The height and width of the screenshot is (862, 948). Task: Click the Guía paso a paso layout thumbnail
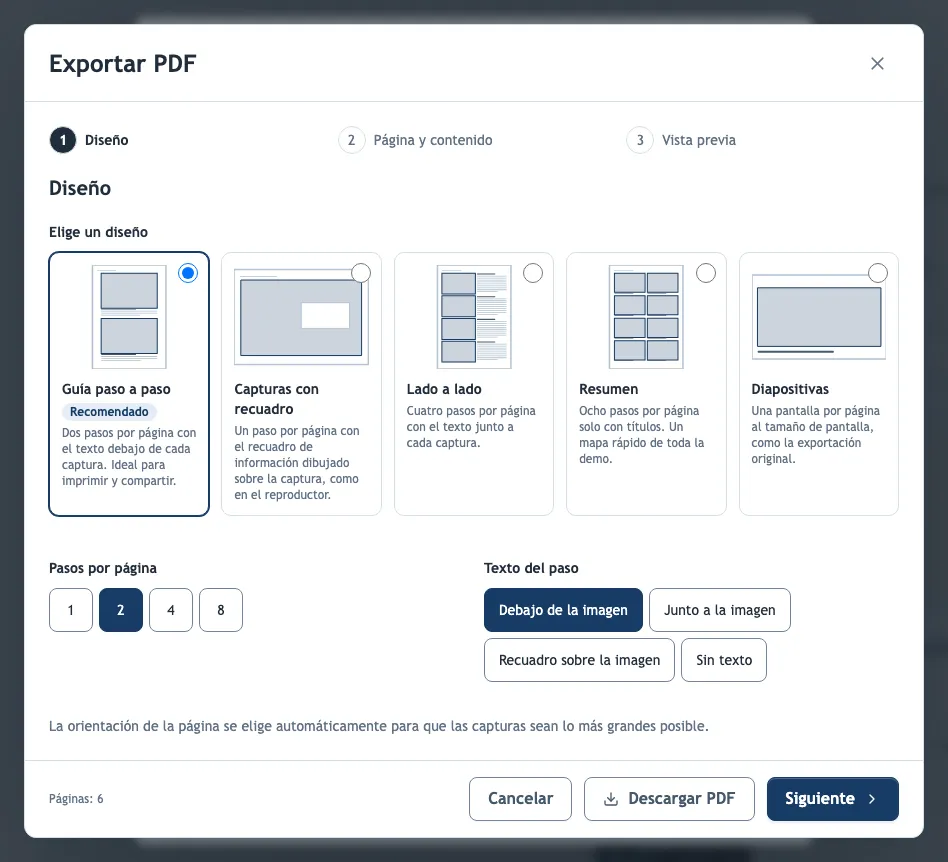click(129, 317)
